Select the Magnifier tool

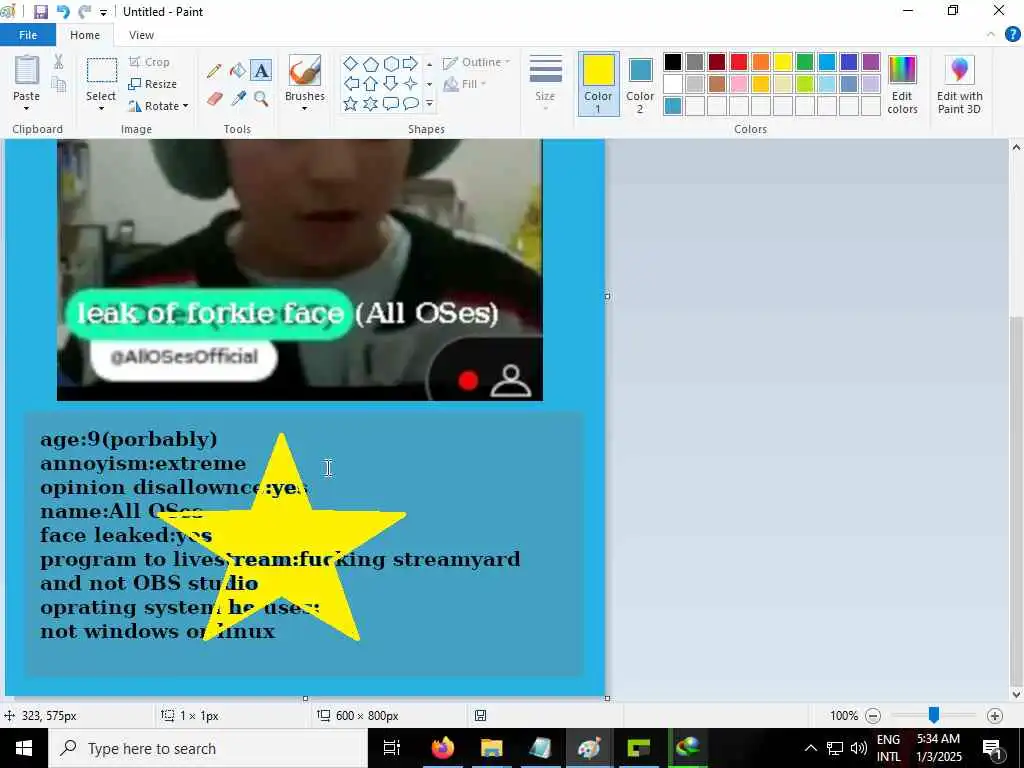coord(261,99)
